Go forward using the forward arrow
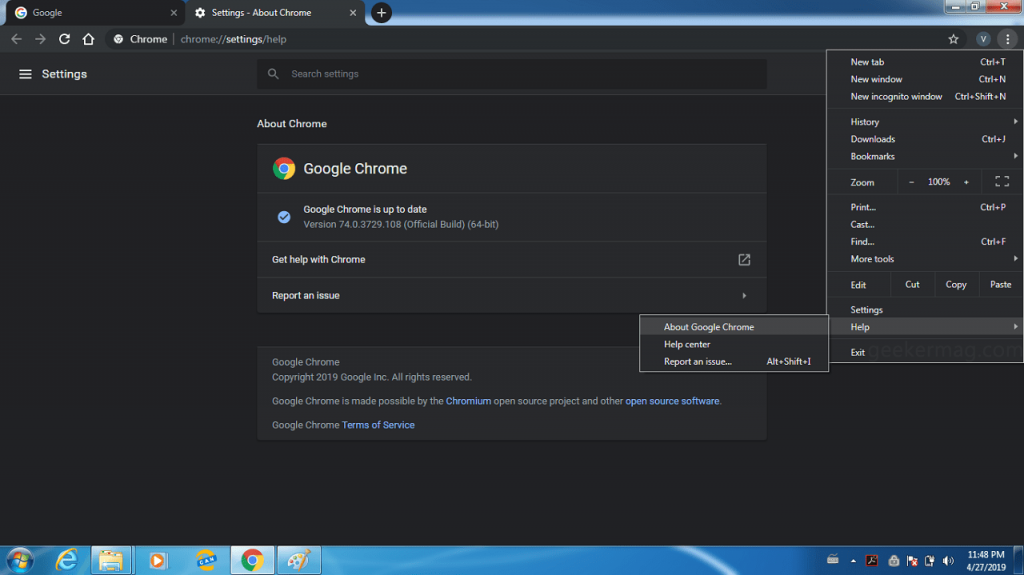This screenshot has width=1024, height=575. point(40,39)
